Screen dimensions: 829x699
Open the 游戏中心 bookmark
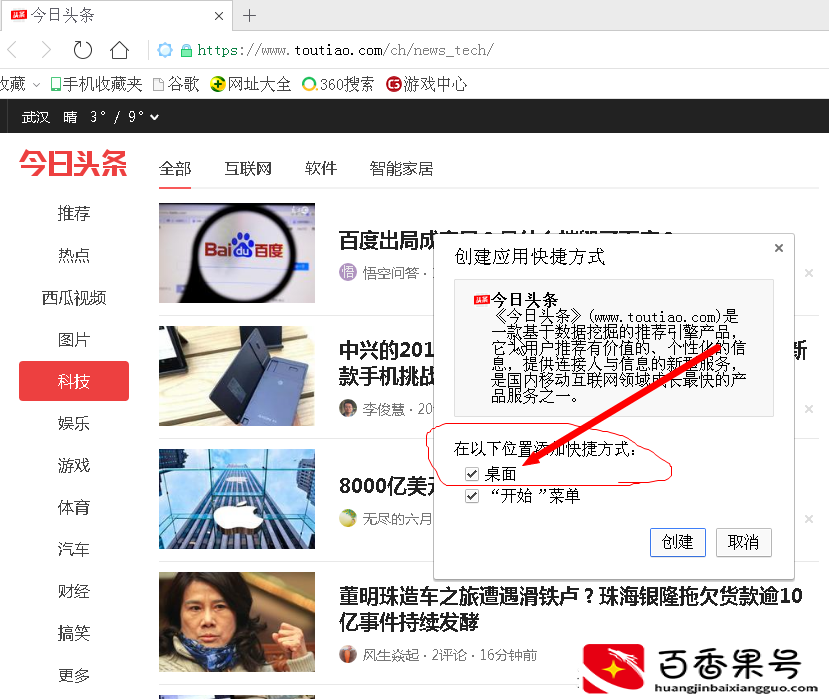(x=426, y=84)
